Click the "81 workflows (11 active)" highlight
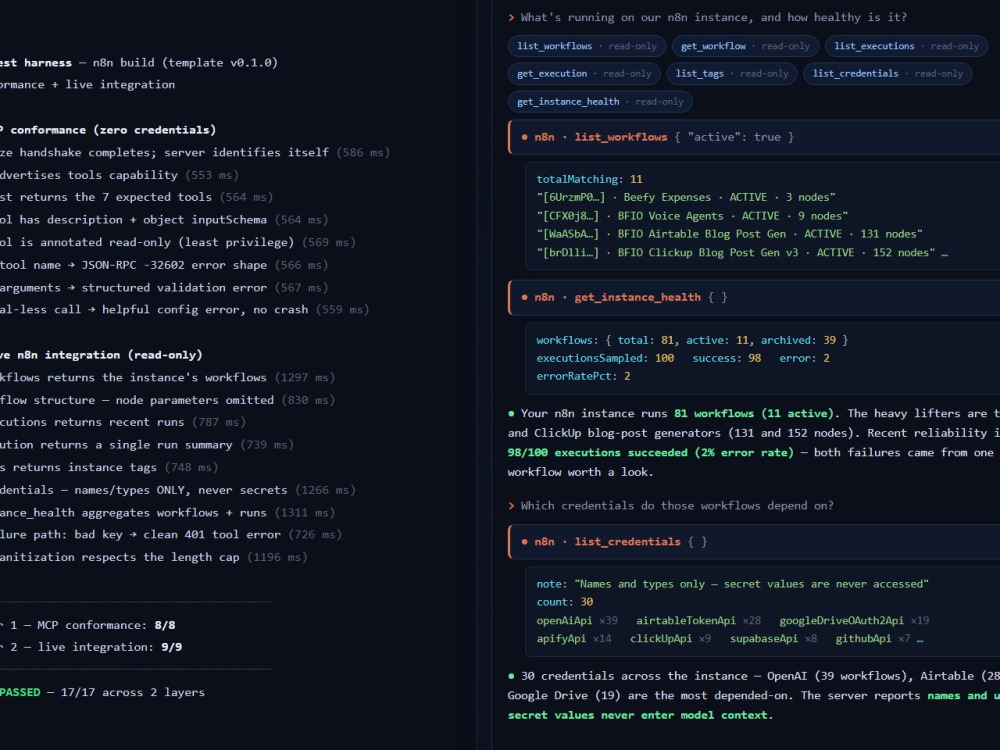This screenshot has width=1000, height=750. 754,413
